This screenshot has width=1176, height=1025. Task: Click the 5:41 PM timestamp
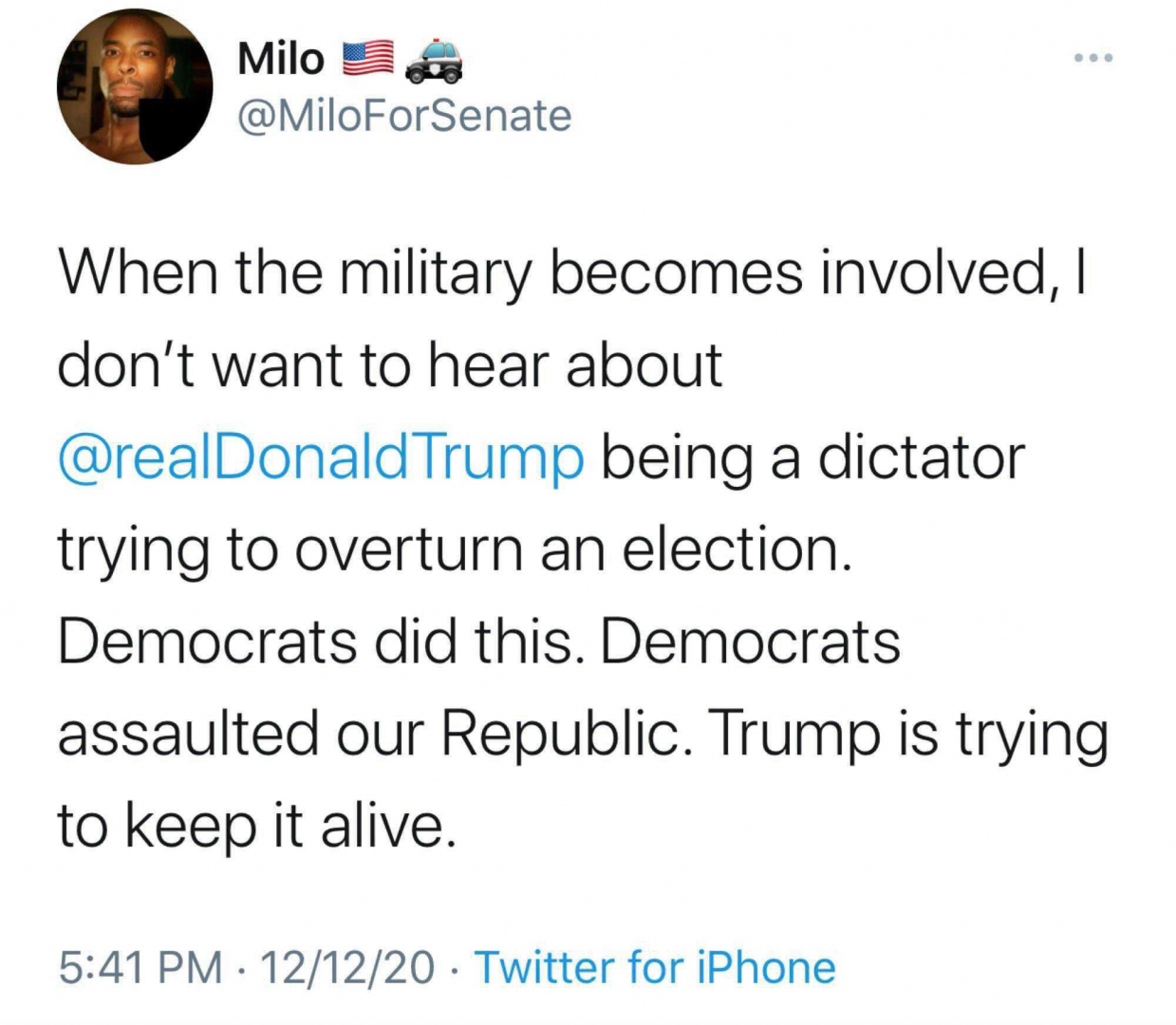click(x=140, y=968)
